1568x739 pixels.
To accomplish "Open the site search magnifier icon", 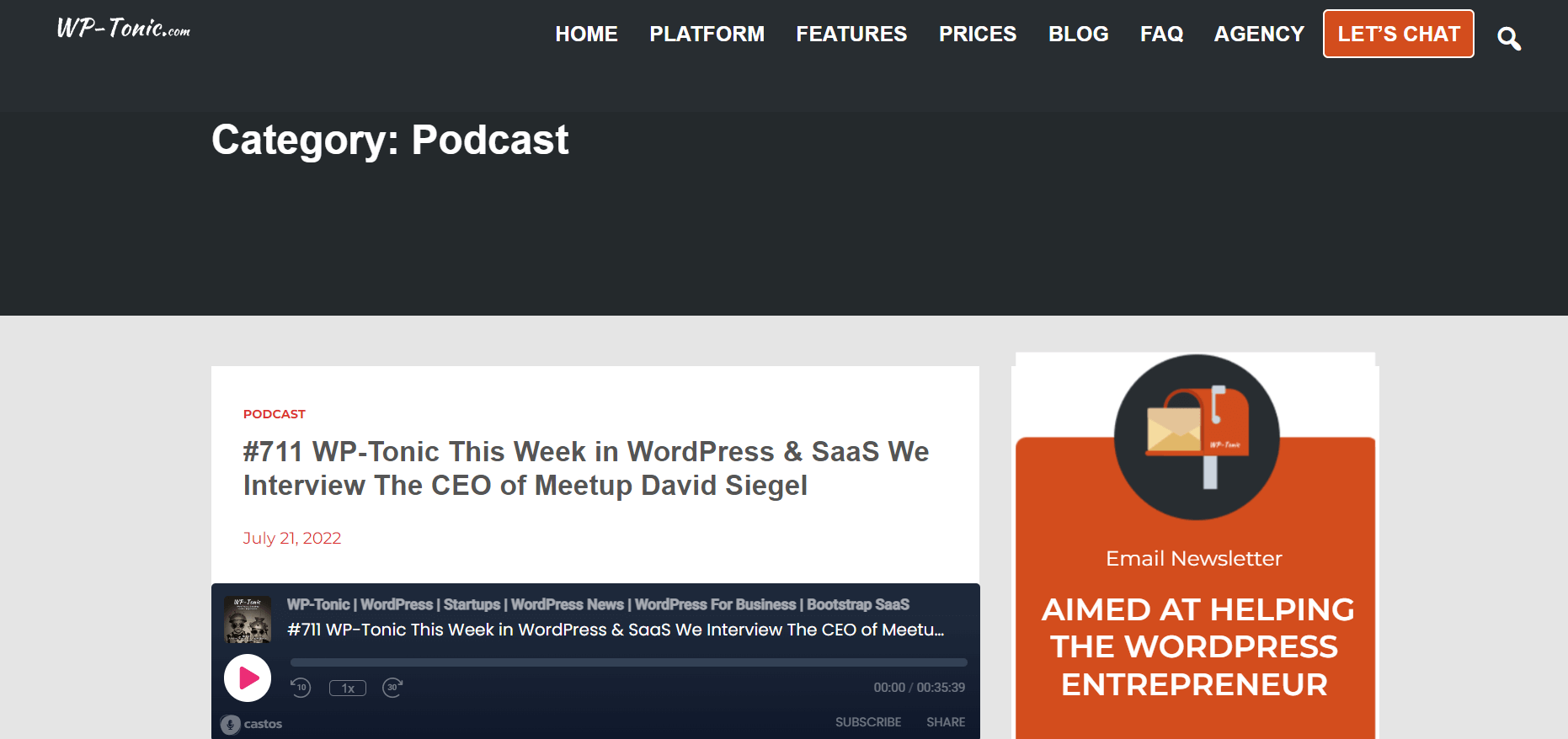I will pos(1509,38).
